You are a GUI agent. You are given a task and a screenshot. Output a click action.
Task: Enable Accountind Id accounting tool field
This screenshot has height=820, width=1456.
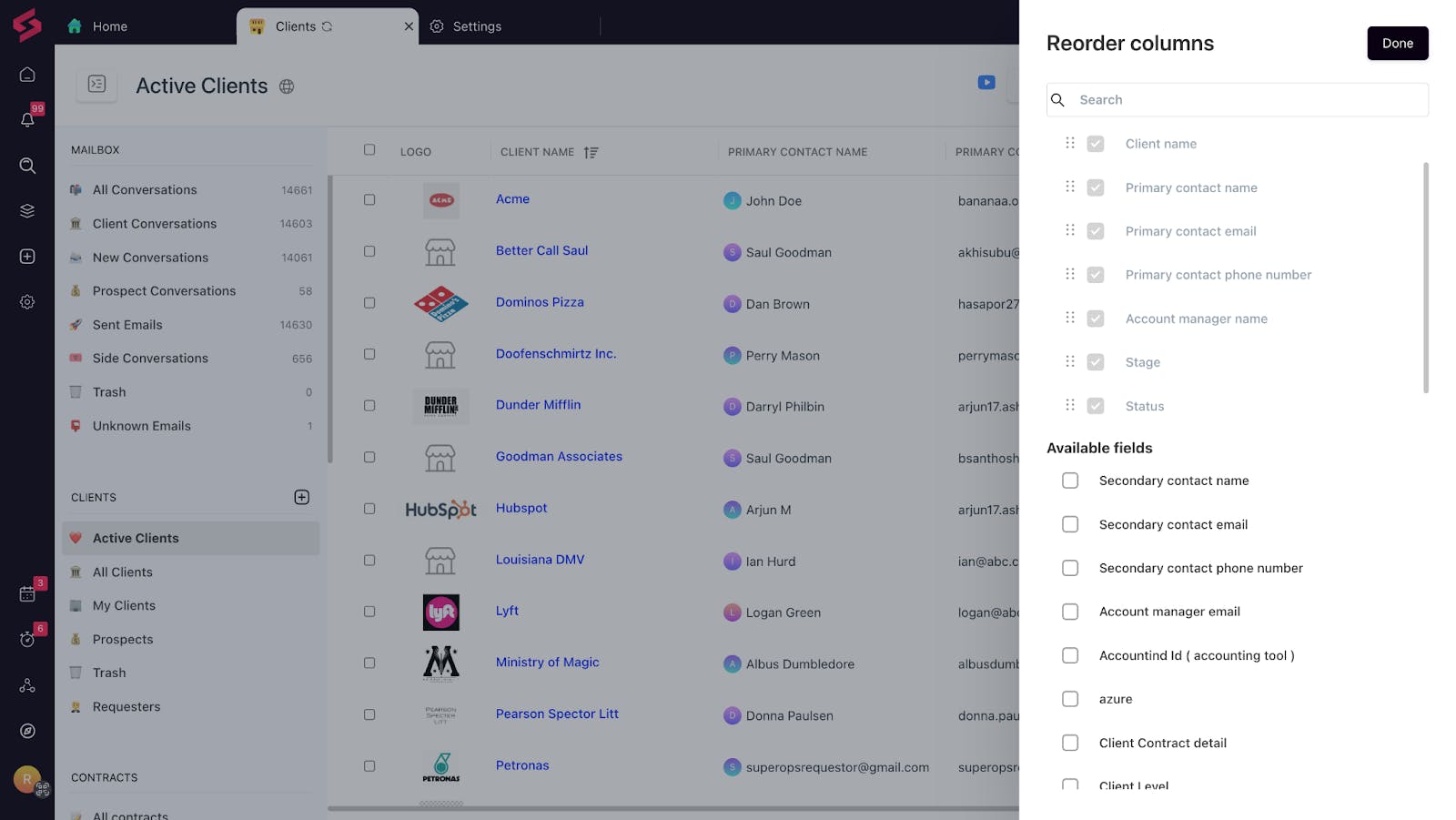[1070, 655]
